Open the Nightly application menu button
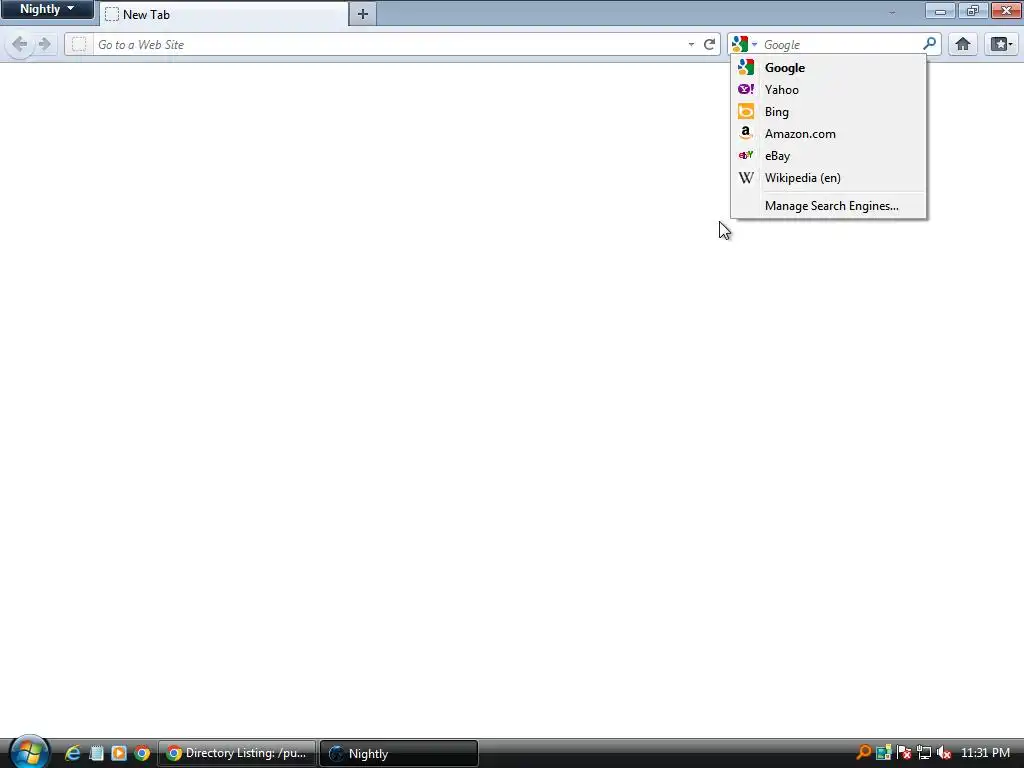Screen dimensions: 1024x768 pyautogui.click(x=47, y=9)
